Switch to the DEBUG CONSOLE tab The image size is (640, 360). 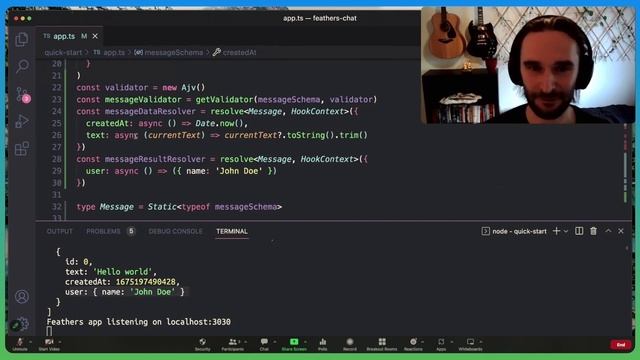(x=176, y=231)
